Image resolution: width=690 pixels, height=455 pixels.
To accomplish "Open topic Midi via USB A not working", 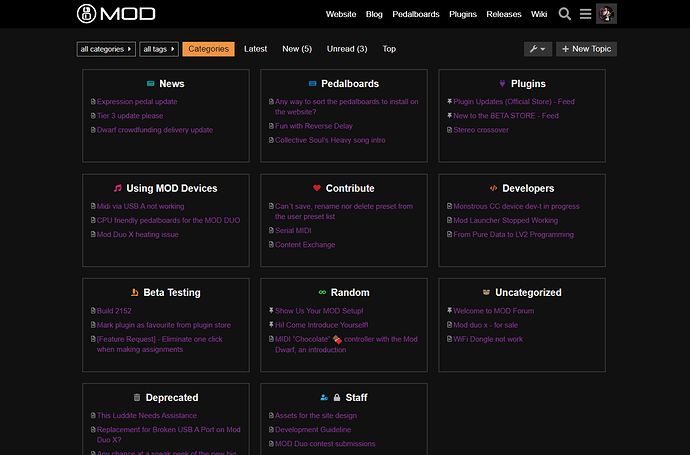I will click(140, 206).
